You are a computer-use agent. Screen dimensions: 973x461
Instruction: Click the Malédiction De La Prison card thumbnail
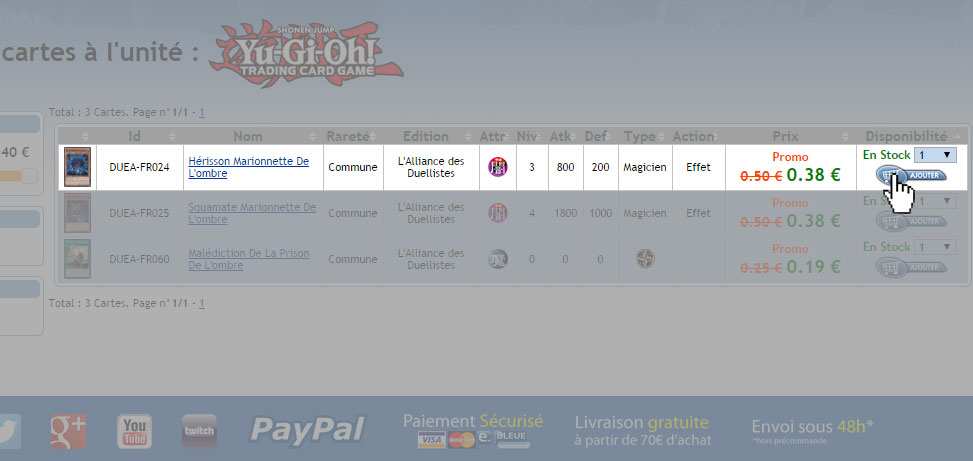point(78,259)
